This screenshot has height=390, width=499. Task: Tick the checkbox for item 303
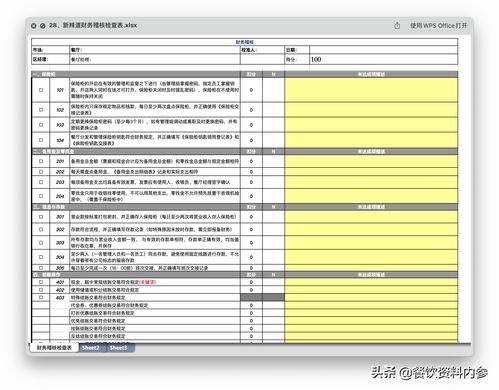tap(41, 242)
